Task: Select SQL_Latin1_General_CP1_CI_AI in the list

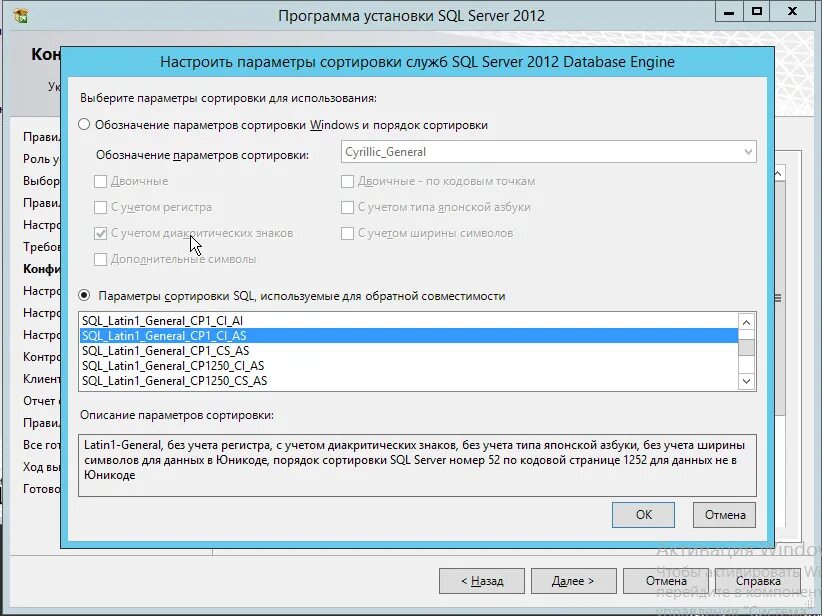Action: click(408, 320)
